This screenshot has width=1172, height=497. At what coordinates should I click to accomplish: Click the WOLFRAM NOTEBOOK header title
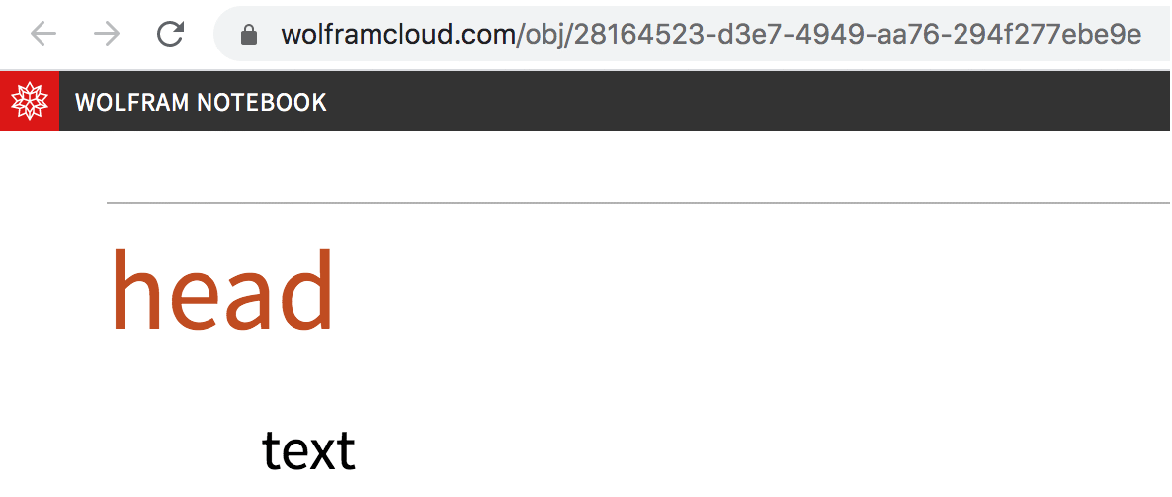[x=200, y=102]
